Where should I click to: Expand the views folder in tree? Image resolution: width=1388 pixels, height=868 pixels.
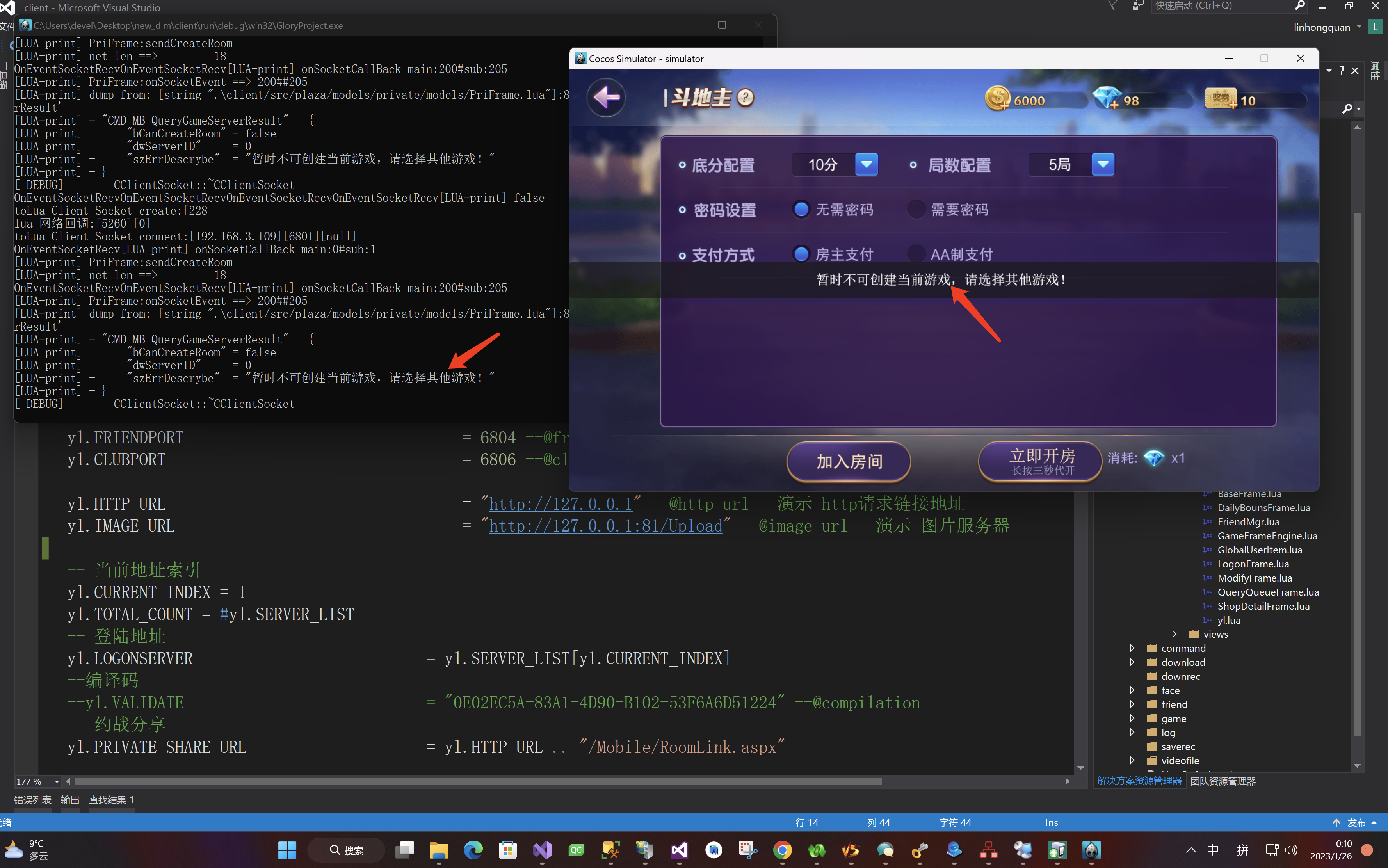(1174, 634)
